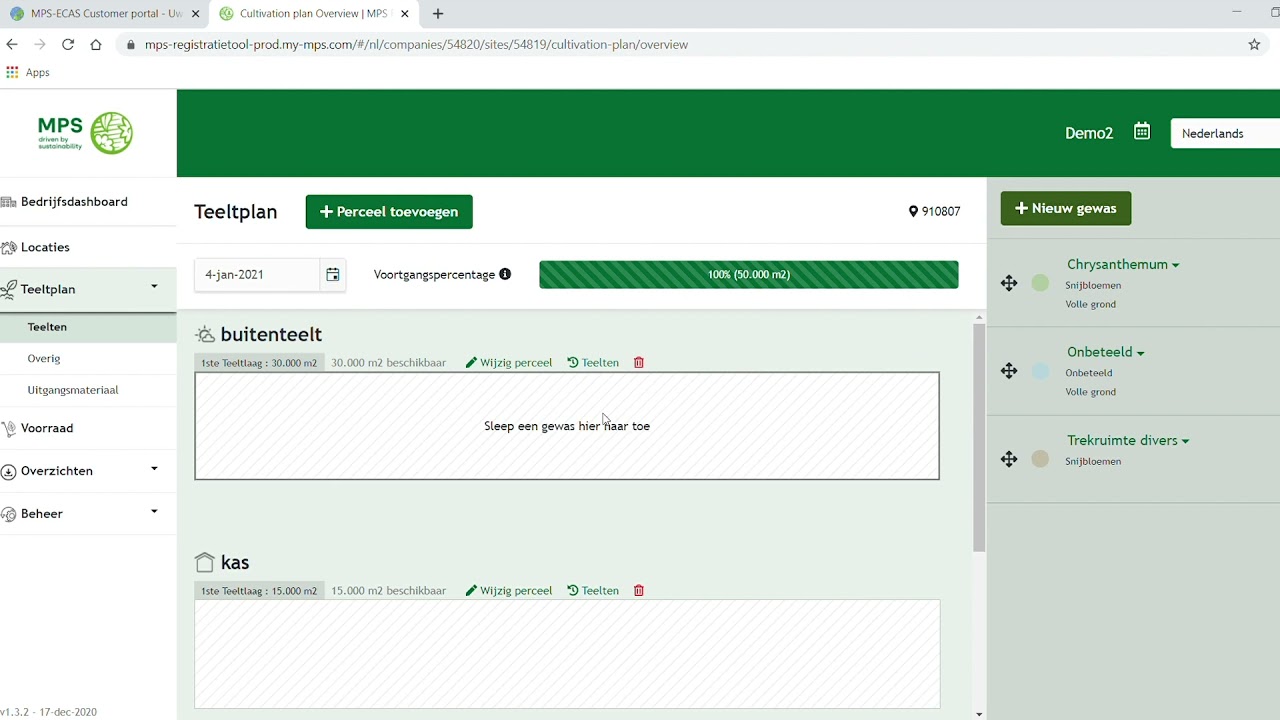Click the location pin icon beside 910807
Image resolution: width=1280 pixels, height=720 pixels.
pyautogui.click(x=913, y=212)
